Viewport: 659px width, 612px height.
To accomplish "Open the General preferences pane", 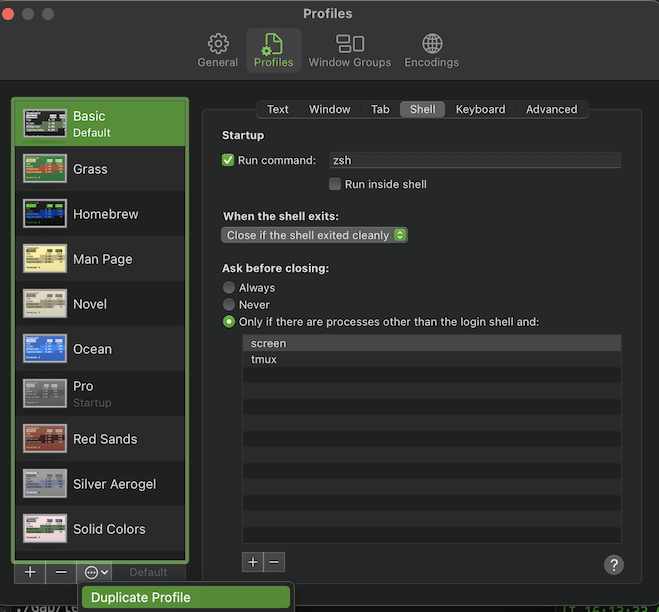I will (x=218, y=50).
